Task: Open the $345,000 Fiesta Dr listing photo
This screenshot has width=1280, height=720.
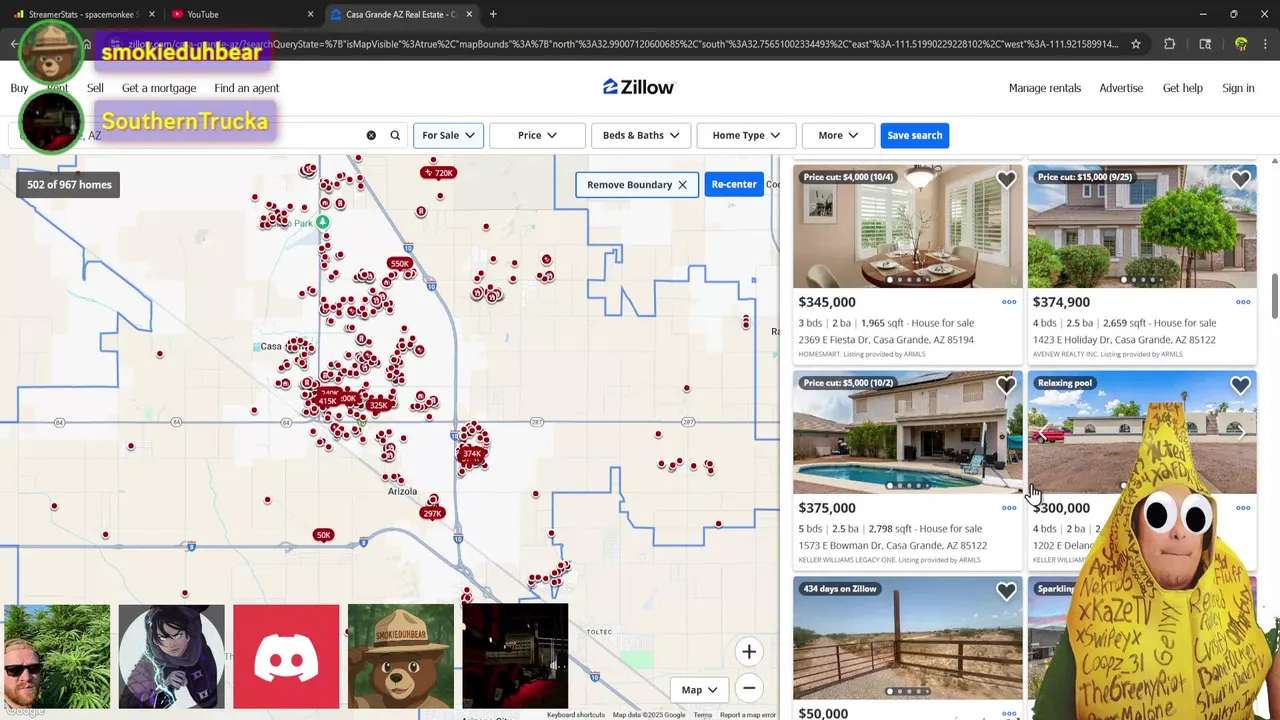Action: coord(908,226)
